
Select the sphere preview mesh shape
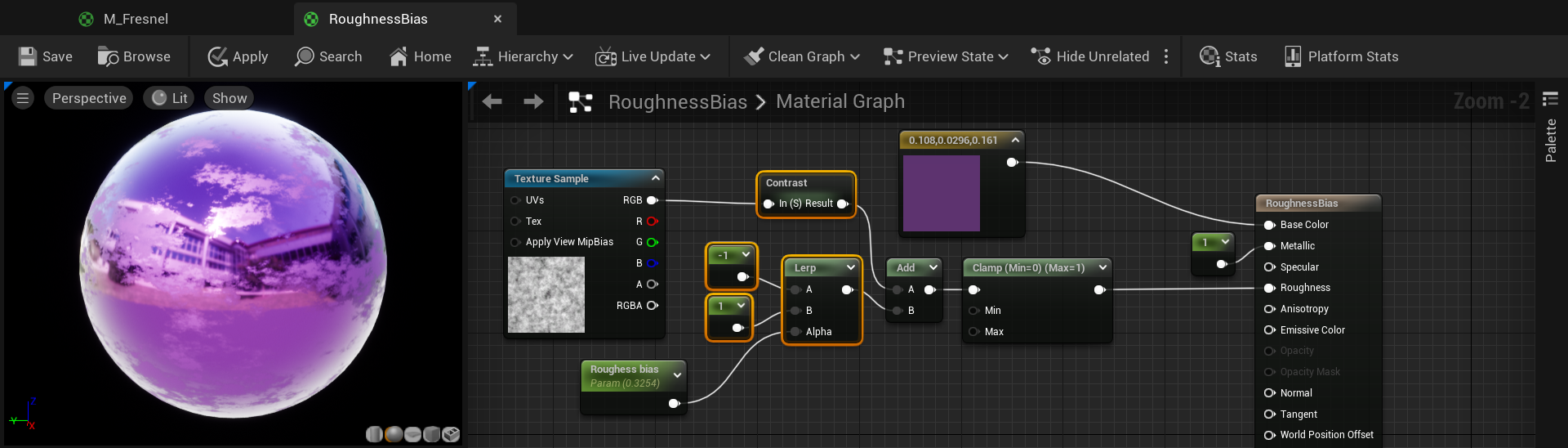coord(394,434)
